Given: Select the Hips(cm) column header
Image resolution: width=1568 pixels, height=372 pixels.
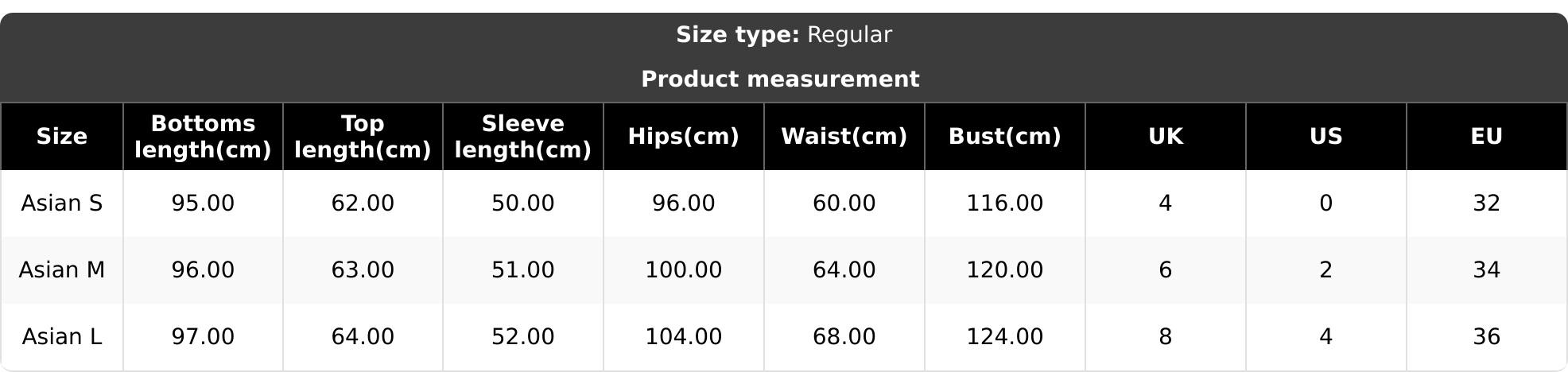Looking at the screenshot, I should [x=683, y=137].
